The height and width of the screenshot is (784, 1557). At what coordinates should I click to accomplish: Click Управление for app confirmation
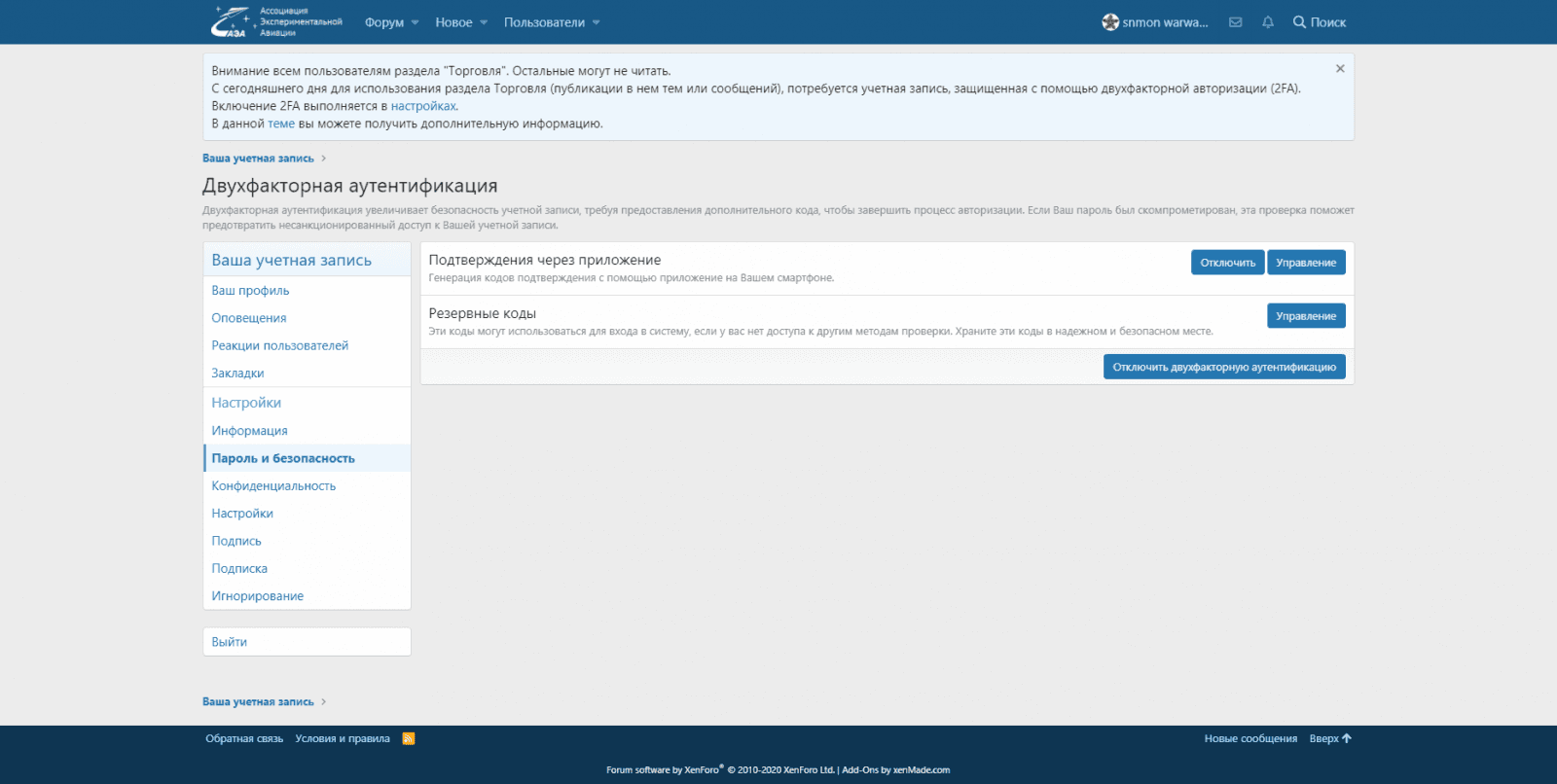[1306, 263]
